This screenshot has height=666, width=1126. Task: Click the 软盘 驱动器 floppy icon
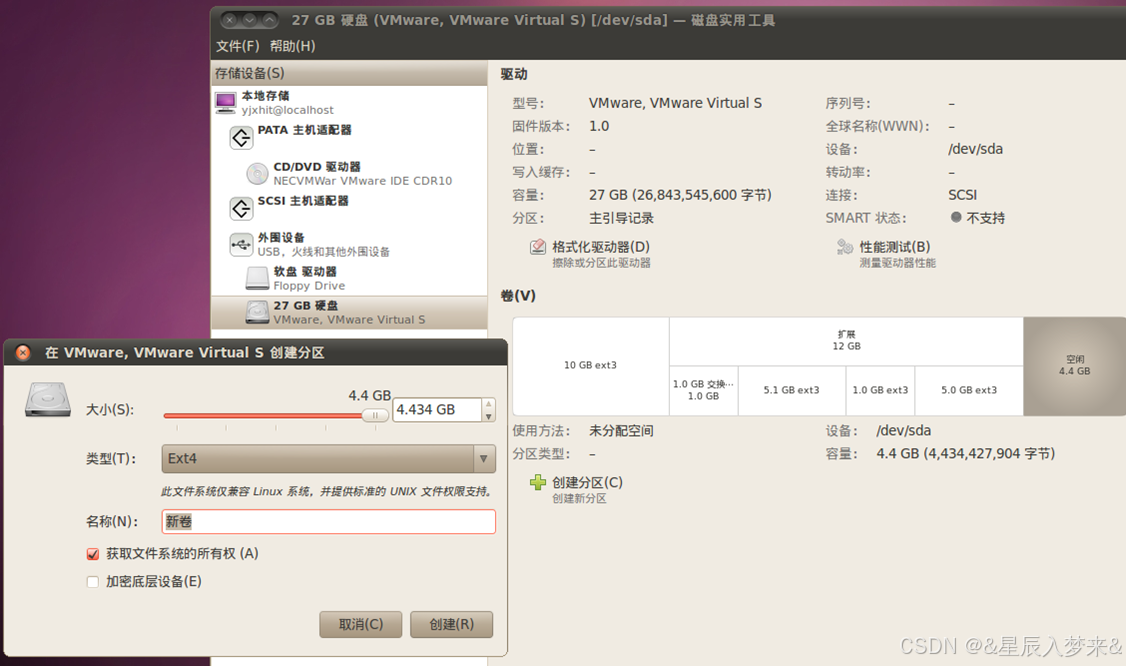pyautogui.click(x=257, y=278)
